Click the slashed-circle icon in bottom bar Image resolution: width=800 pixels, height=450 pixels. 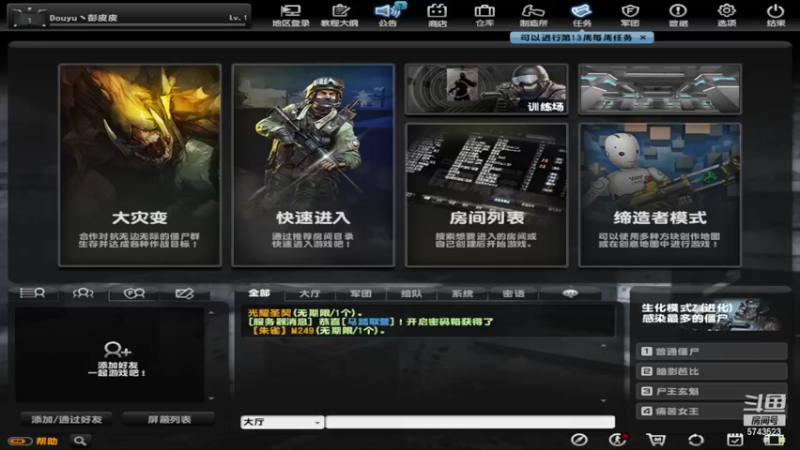coord(579,439)
